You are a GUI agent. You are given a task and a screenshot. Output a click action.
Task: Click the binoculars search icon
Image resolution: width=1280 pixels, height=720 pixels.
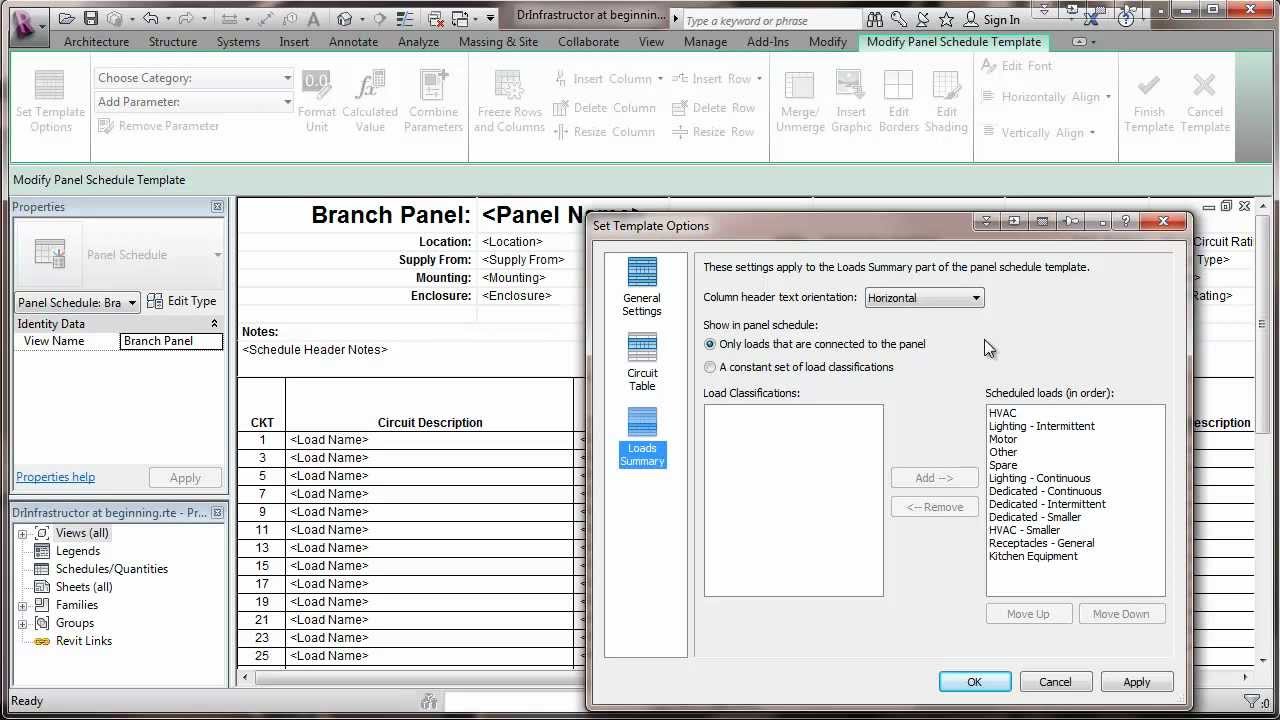click(875, 19)
